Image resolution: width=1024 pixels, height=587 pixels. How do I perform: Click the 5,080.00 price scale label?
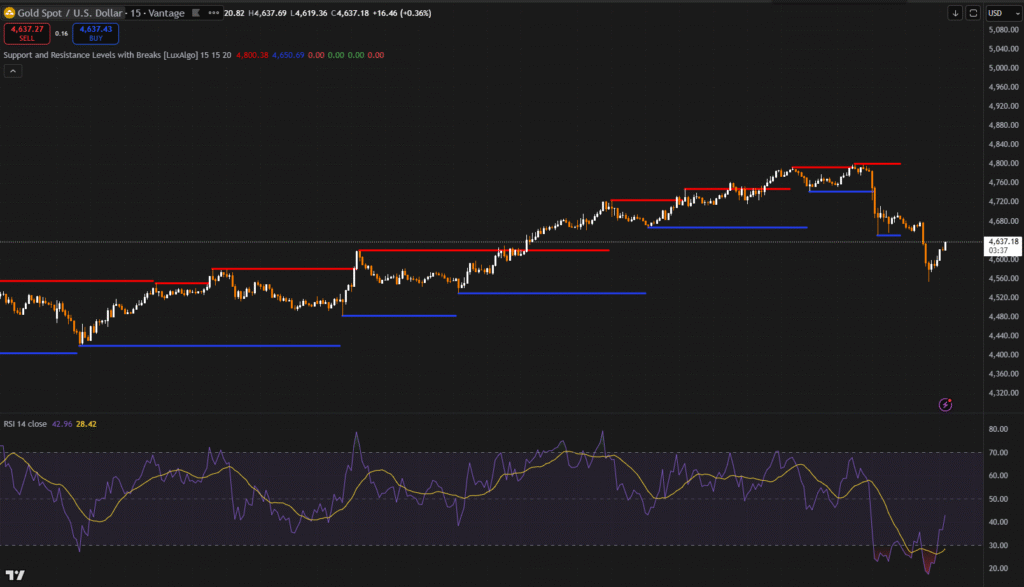point(1004,29)
